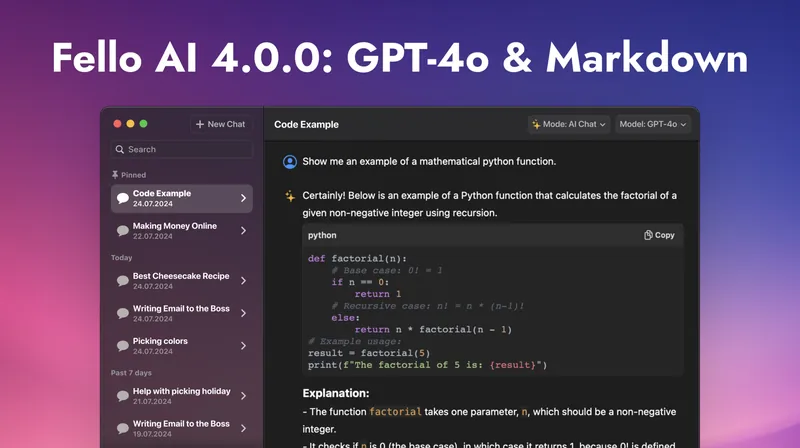Expand Help with picking holiday chevron

pos(243,396)
